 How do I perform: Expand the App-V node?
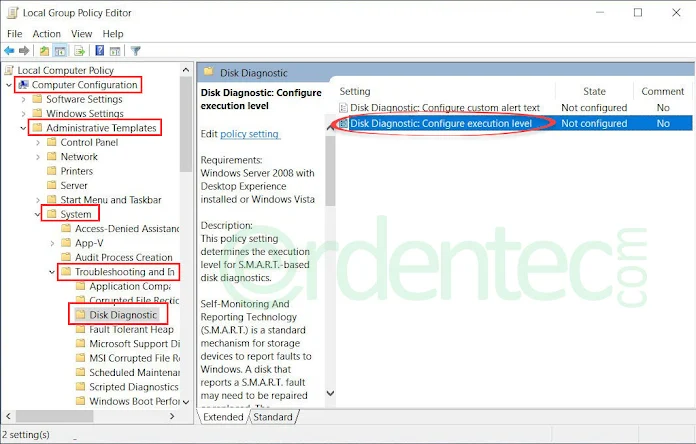tap(52, 243)
